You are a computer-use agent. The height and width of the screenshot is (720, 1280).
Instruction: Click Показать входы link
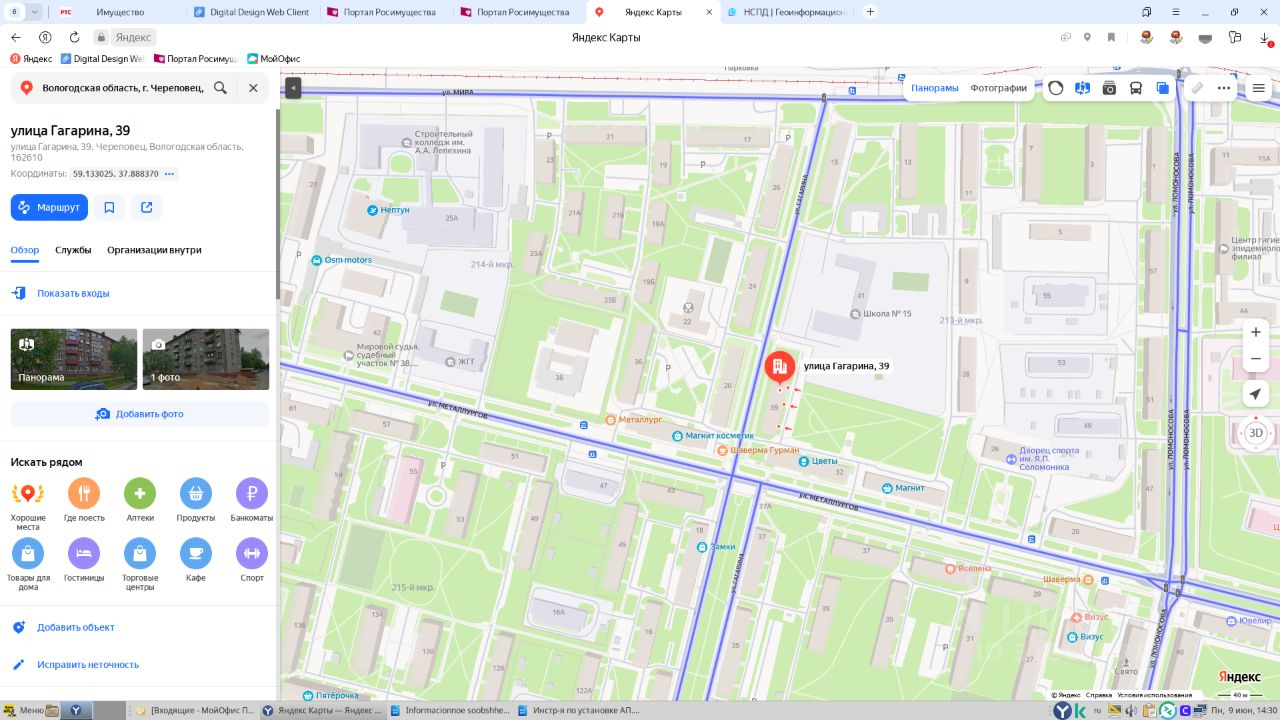click(73, 293)
